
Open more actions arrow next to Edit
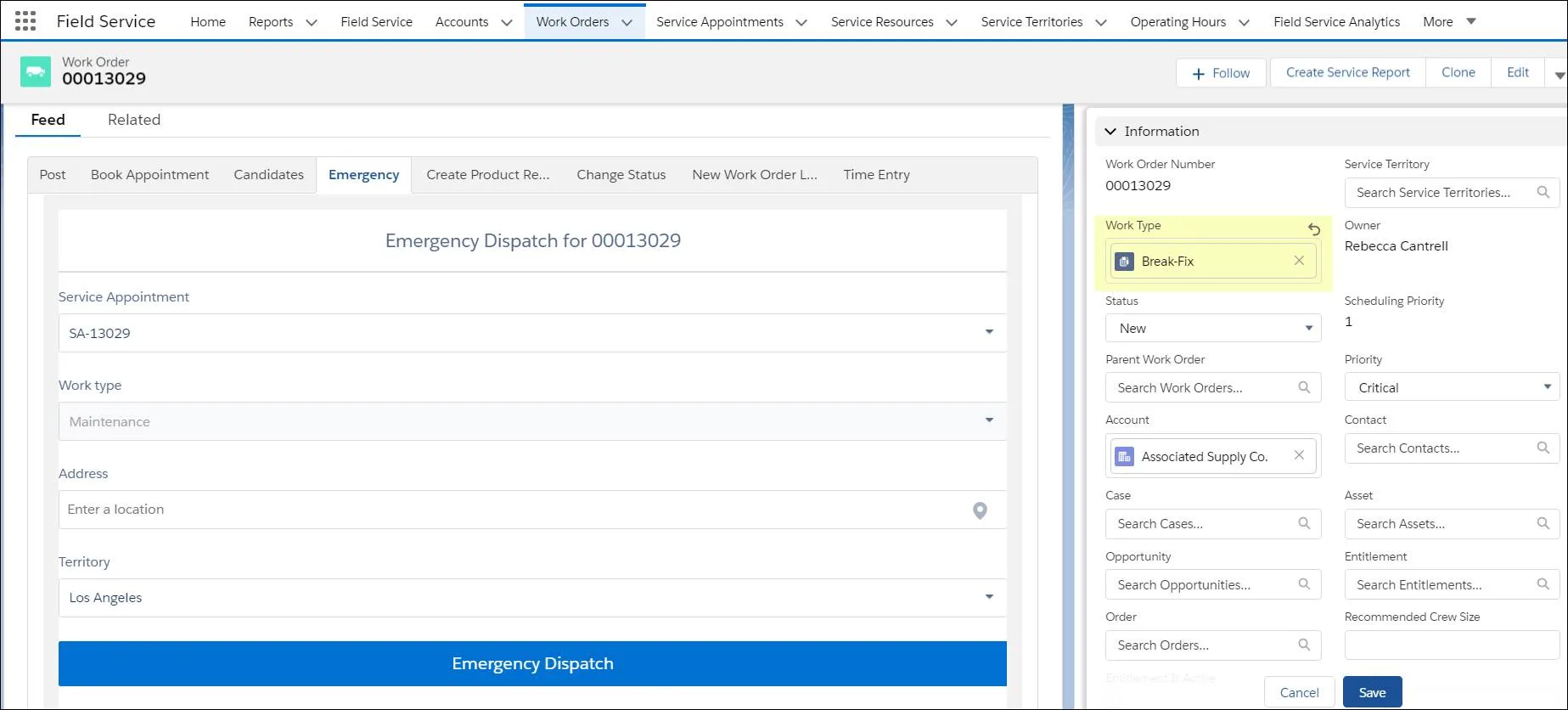pyautogui.click(x=1558, y=74)
